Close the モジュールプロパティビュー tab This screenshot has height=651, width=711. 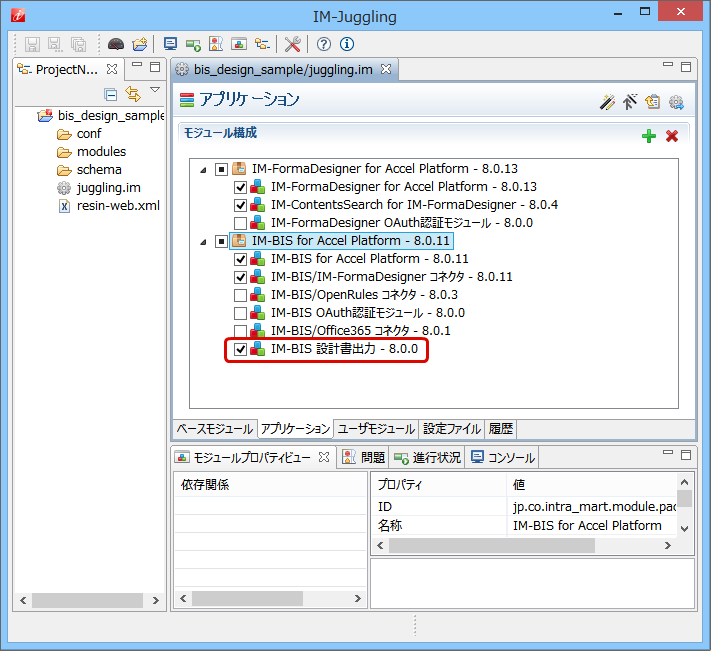pyautogui.click(x=324, y=457)
